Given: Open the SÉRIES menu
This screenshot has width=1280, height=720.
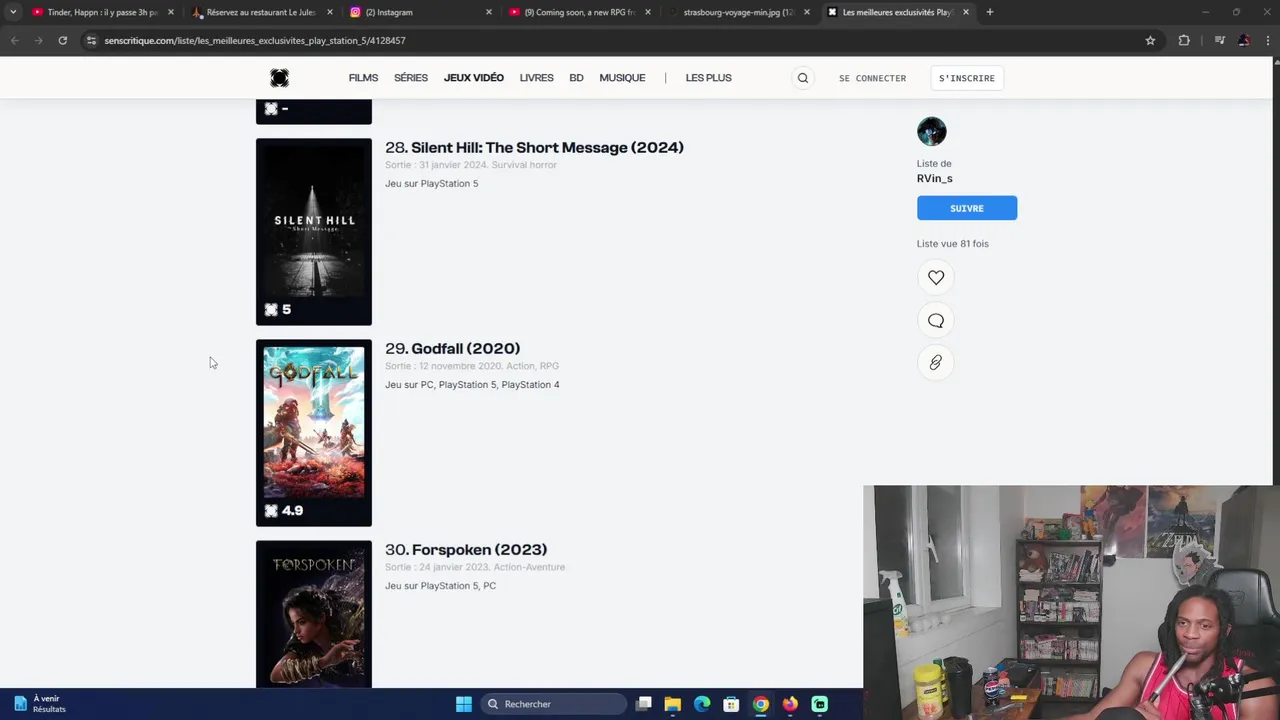Looking at the screenshot, I should coord(411,78).
